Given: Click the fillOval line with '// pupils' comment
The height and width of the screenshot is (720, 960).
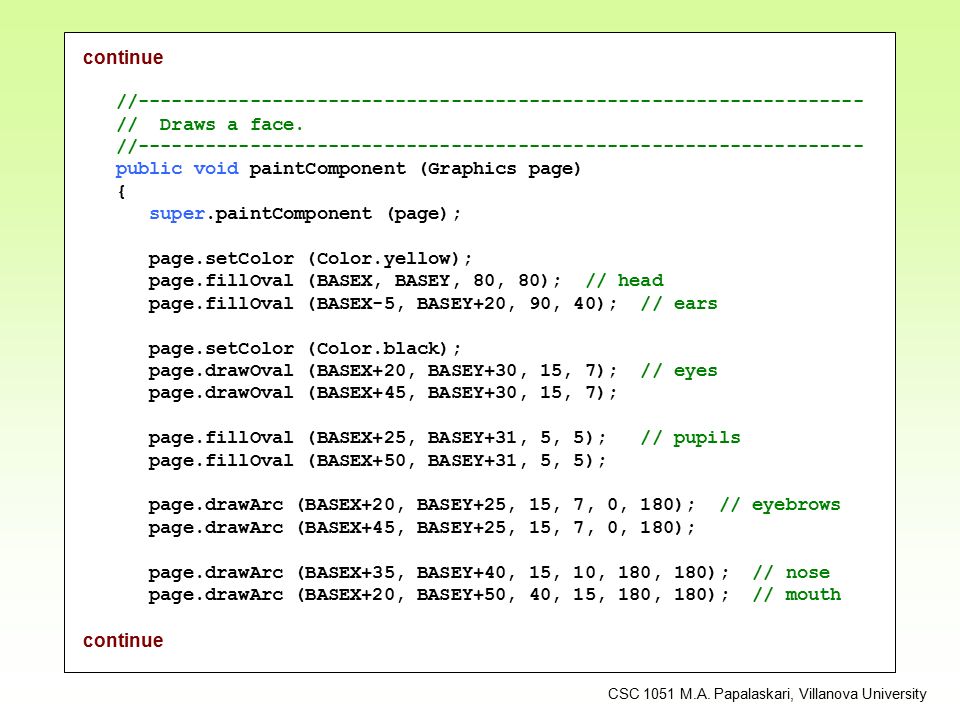Looking at the screenshot, I should 444,438.
